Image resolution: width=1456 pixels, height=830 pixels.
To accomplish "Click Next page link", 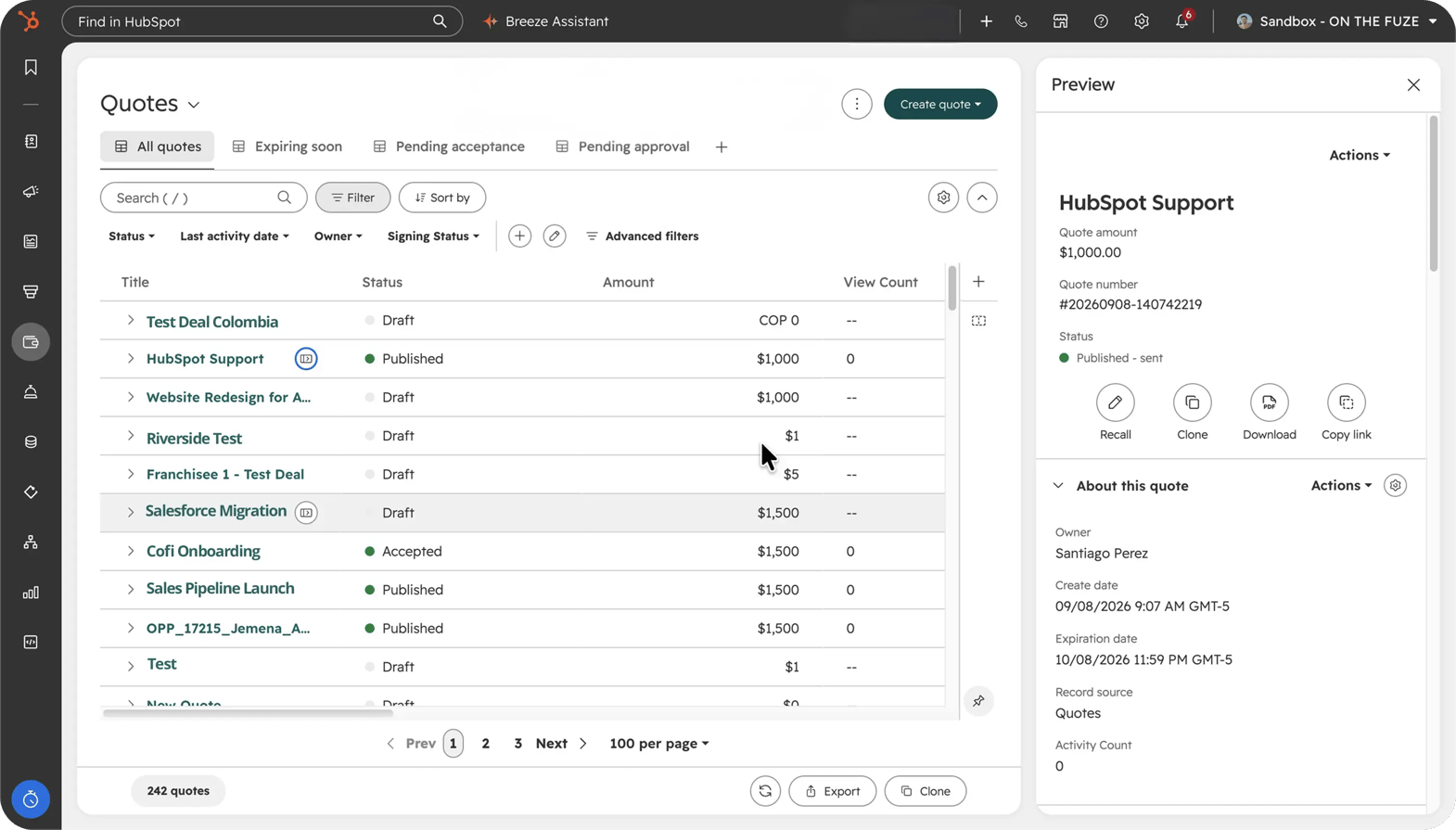I will (562, 744).
